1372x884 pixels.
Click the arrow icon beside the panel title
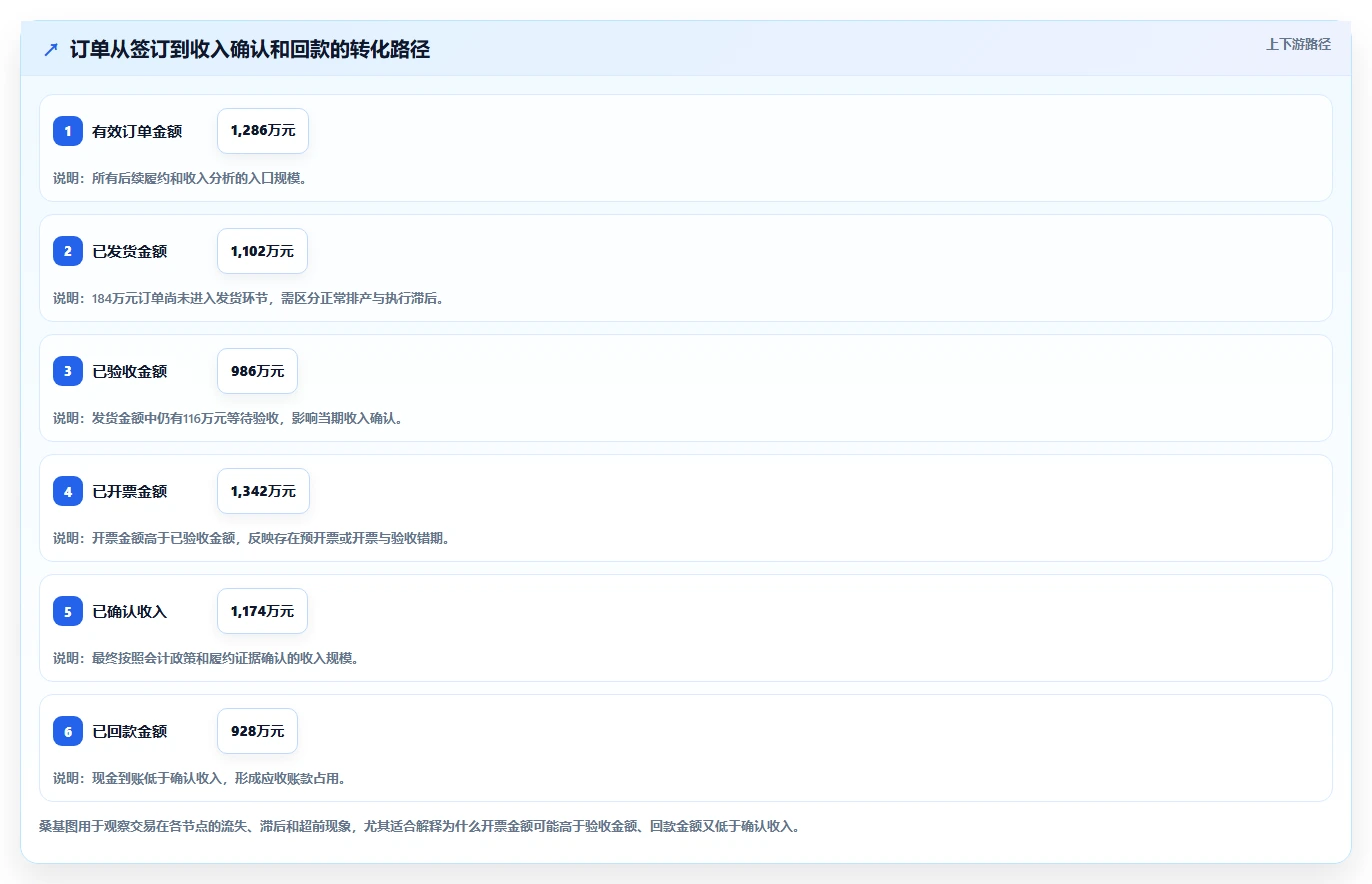point(51,49)
